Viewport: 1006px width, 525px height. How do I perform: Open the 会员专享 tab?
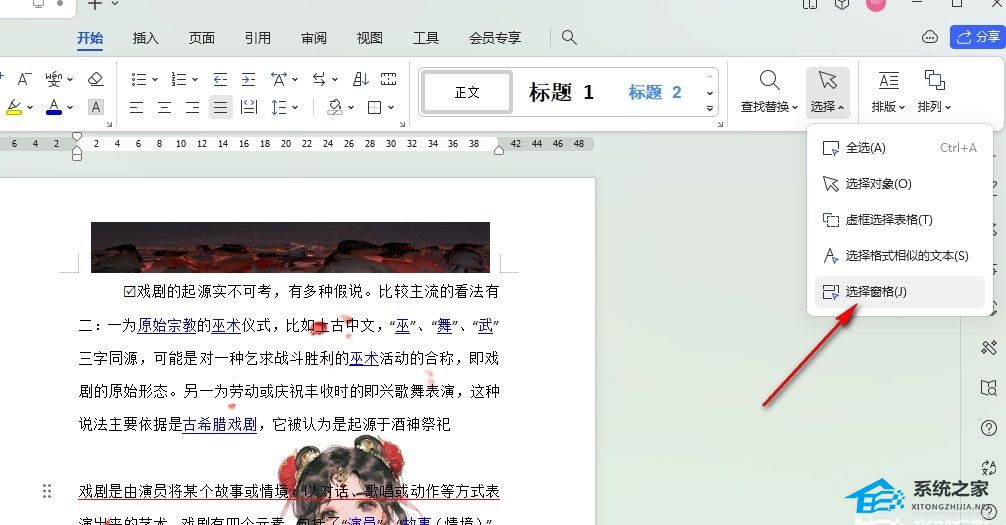pos(495,38)
